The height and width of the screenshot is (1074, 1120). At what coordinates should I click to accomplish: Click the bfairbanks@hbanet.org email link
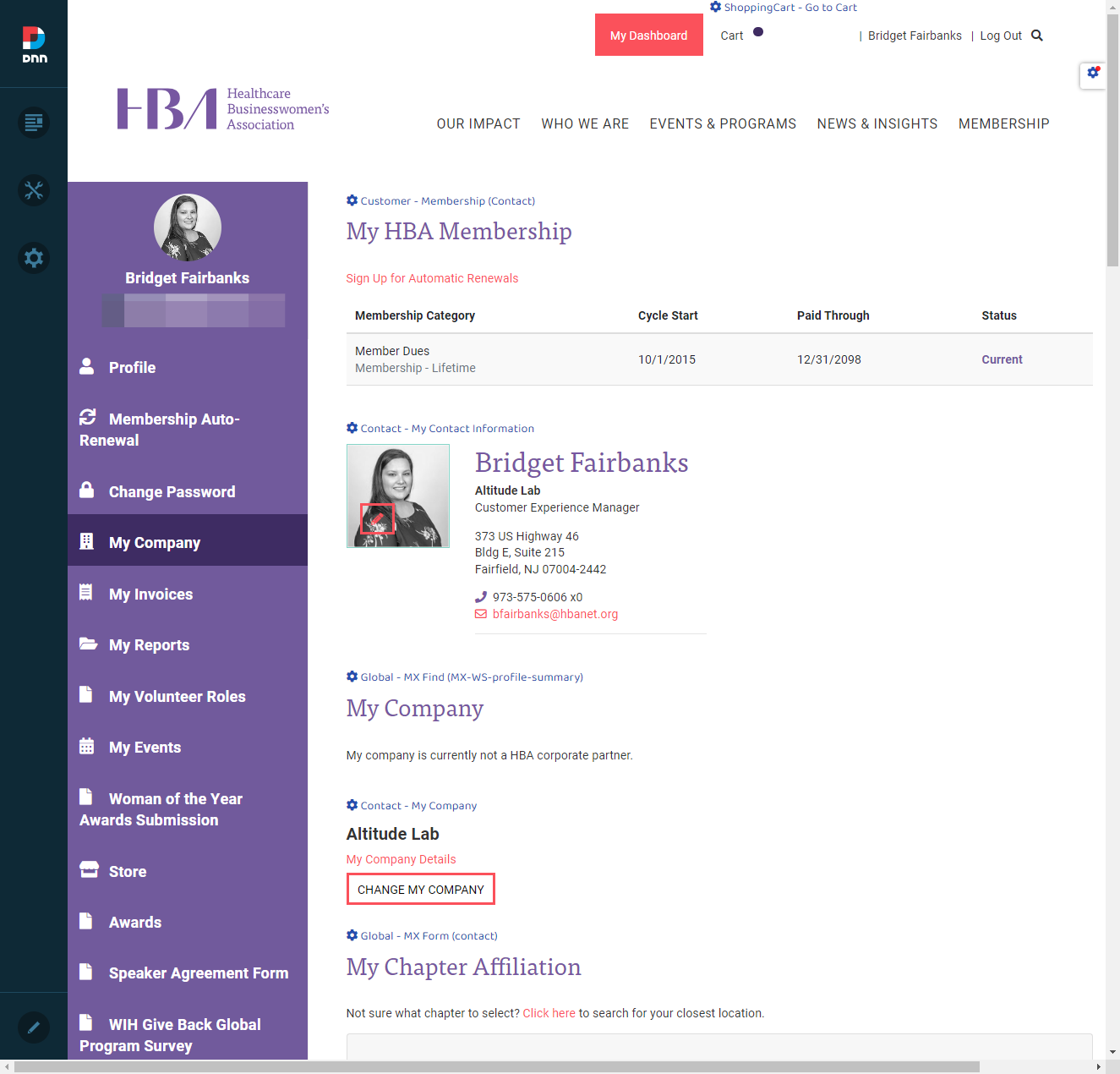[x=555, y=614]
